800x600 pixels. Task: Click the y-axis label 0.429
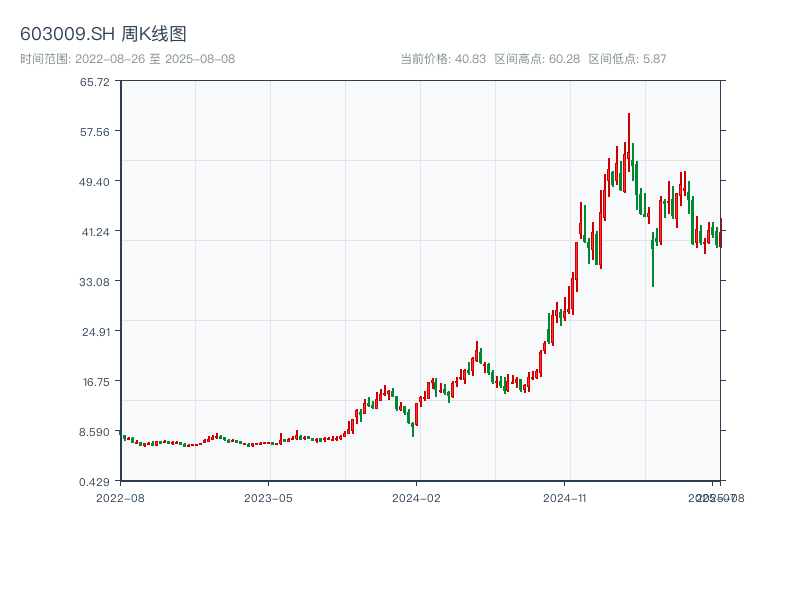(94, 482)
